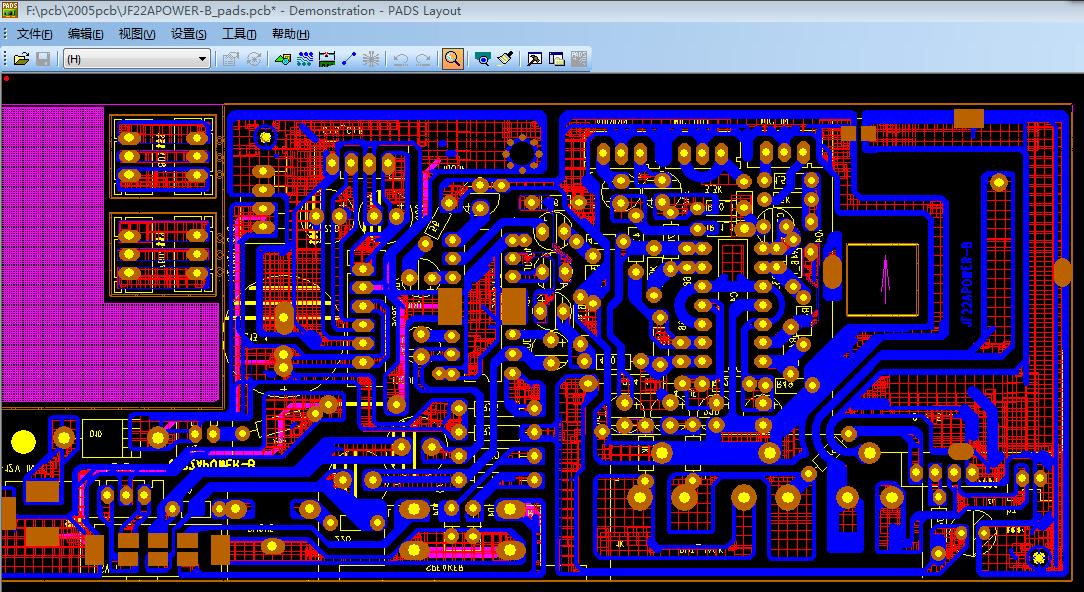Image resolution: width=1084 pixels, height=592 pixels.
Task: Click the PROG application icon in title bar
Action: tap(8, 10)
